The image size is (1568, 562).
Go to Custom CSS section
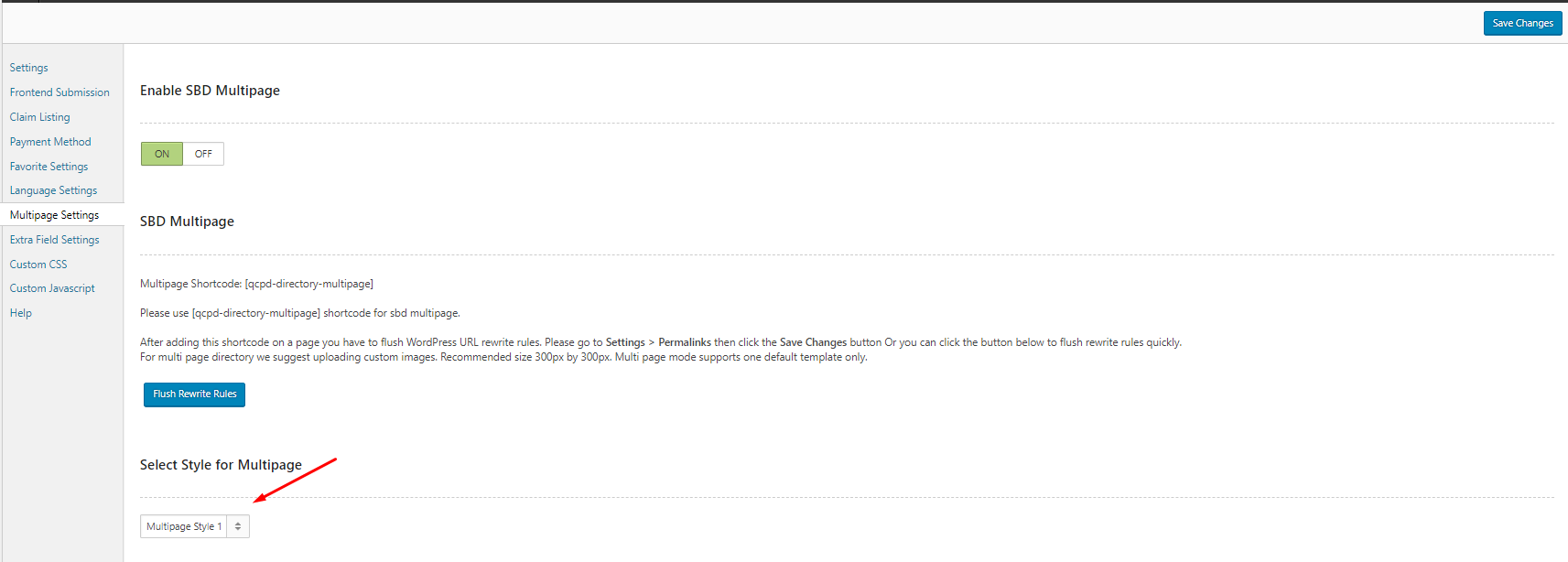click(x=38, y=265)
